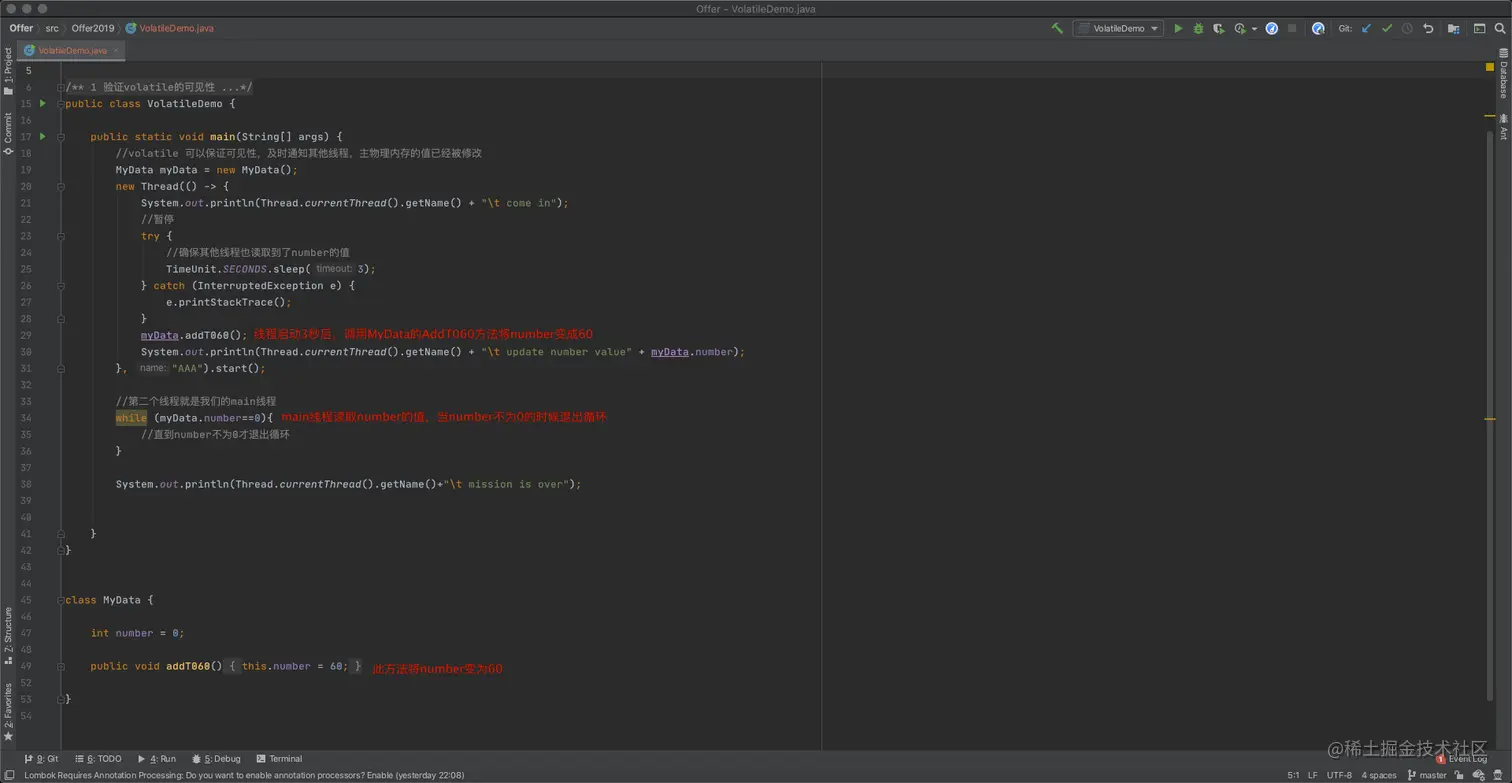This screenshot has height=783, width=1512.
Task: Collapse the try block fold at line 23
Action: (x=61, y=237)
